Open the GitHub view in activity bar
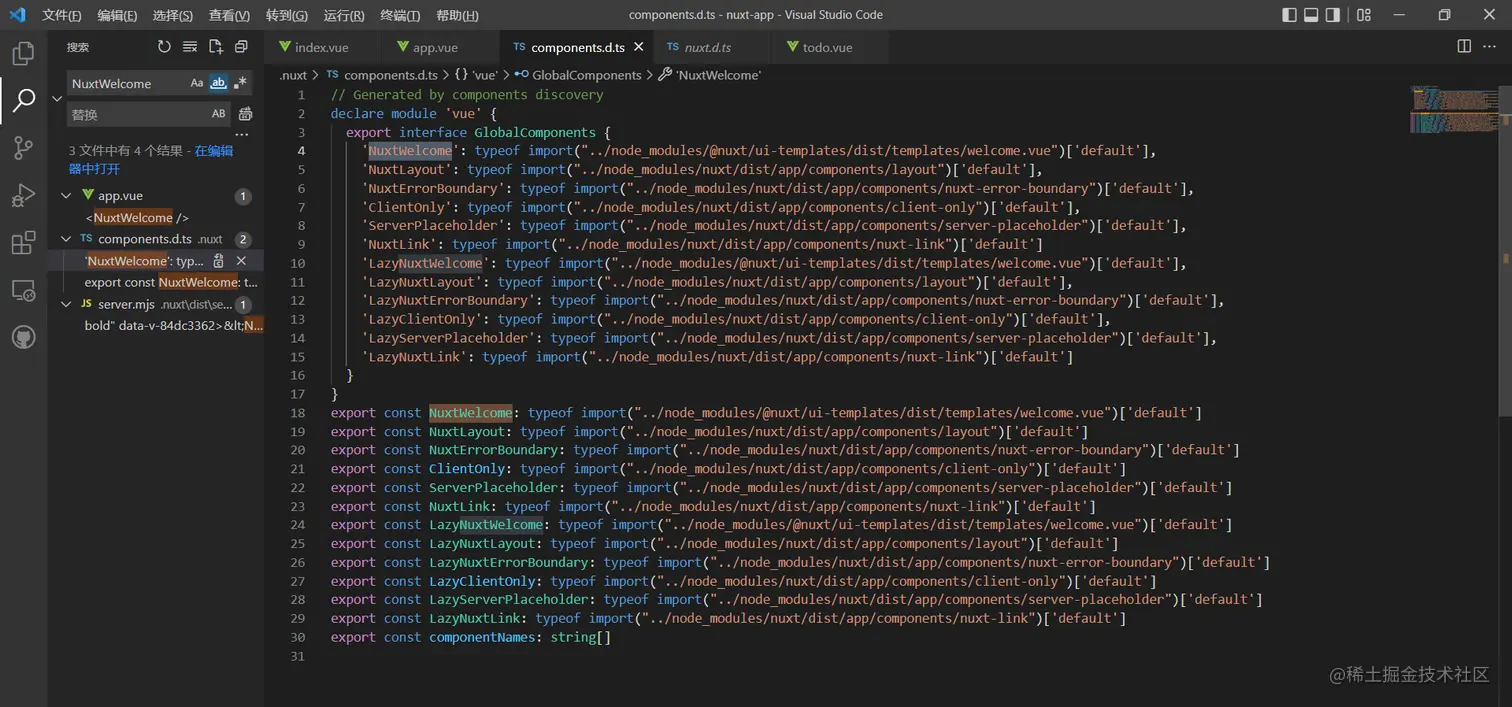 (x=23, y=337)
